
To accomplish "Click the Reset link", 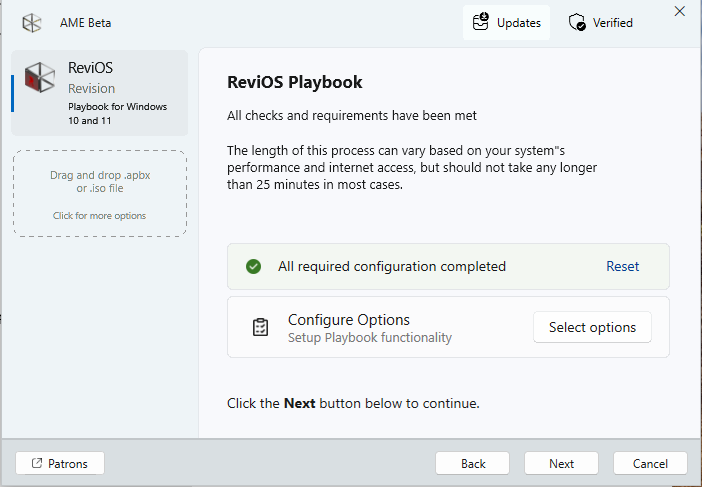I will point(622,266).
